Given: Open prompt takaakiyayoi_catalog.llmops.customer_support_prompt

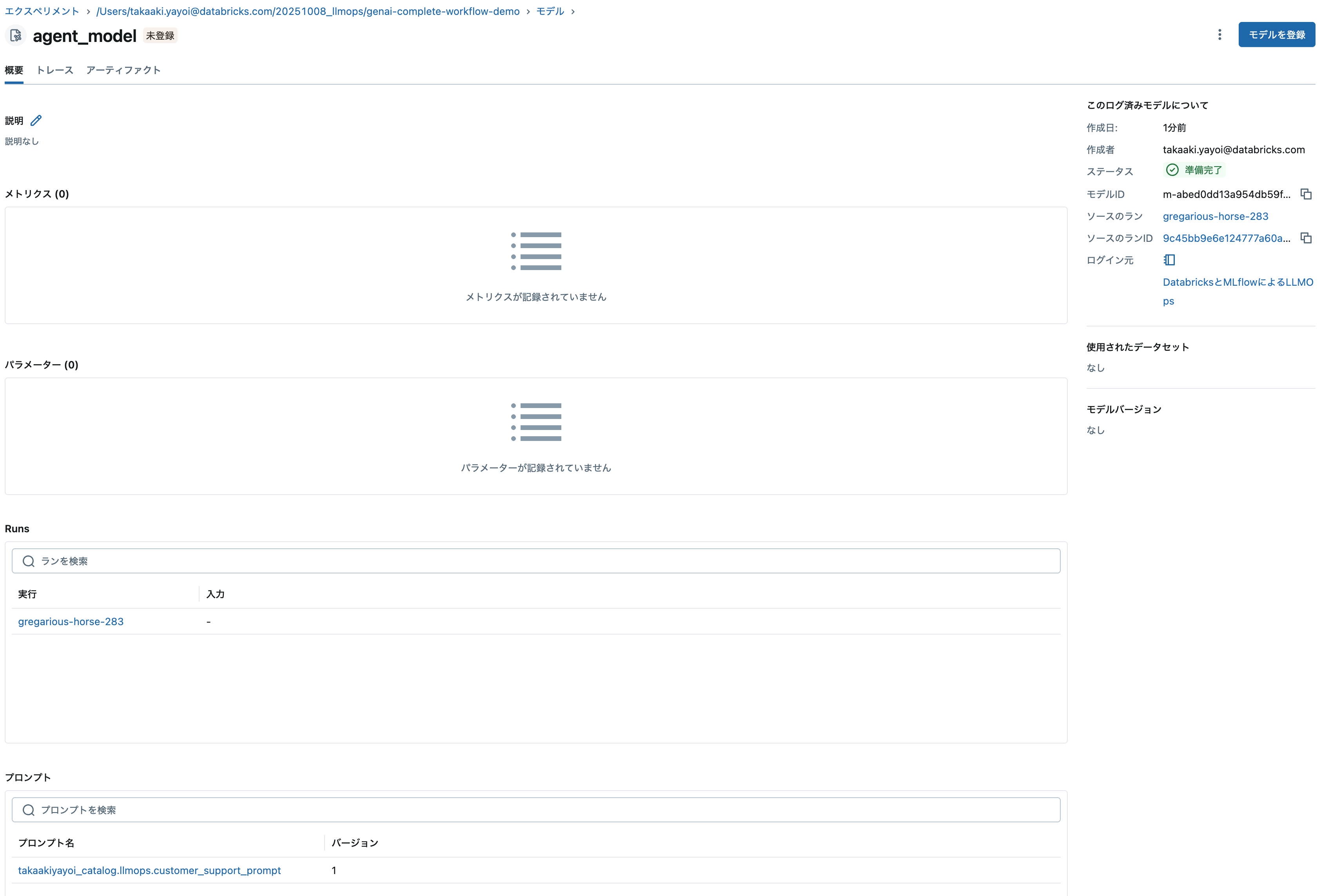Looking at the screenshot, I should click(149, 871).
